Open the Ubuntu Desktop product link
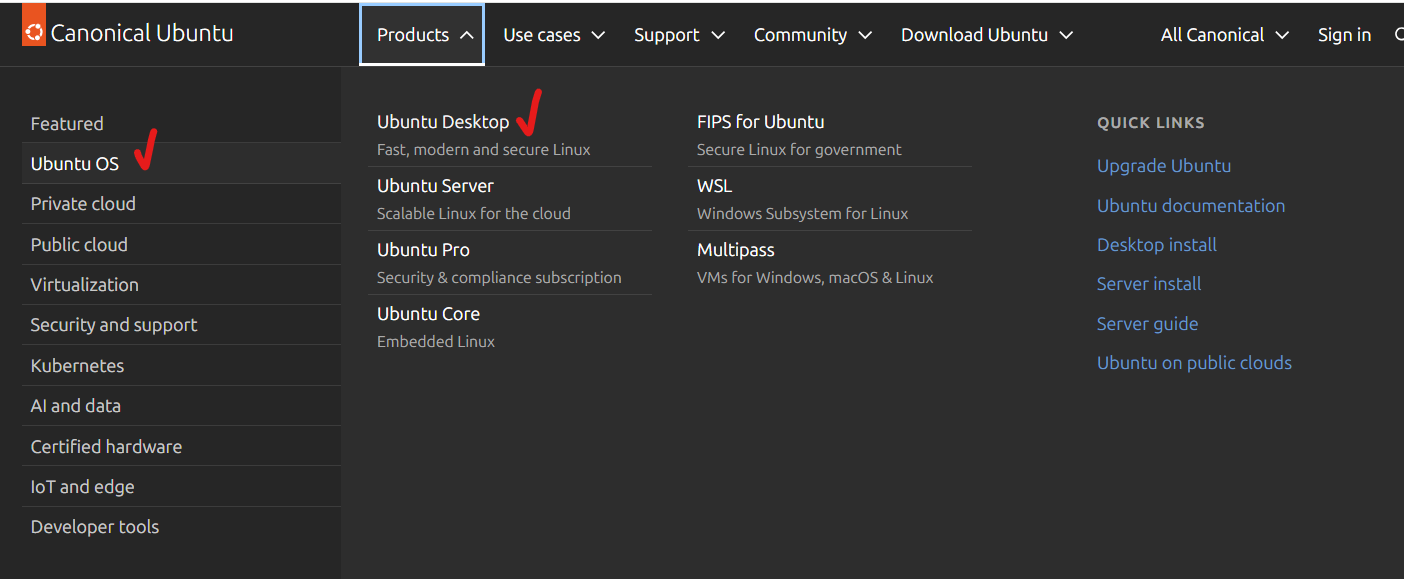The image size is (1404, 579). coord(443,122)
